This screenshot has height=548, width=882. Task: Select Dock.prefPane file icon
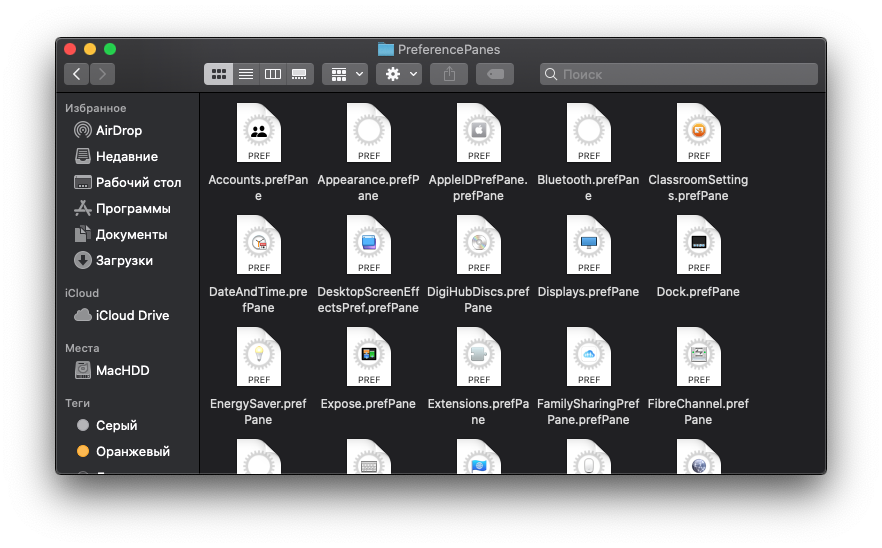[x=698, y=245]
